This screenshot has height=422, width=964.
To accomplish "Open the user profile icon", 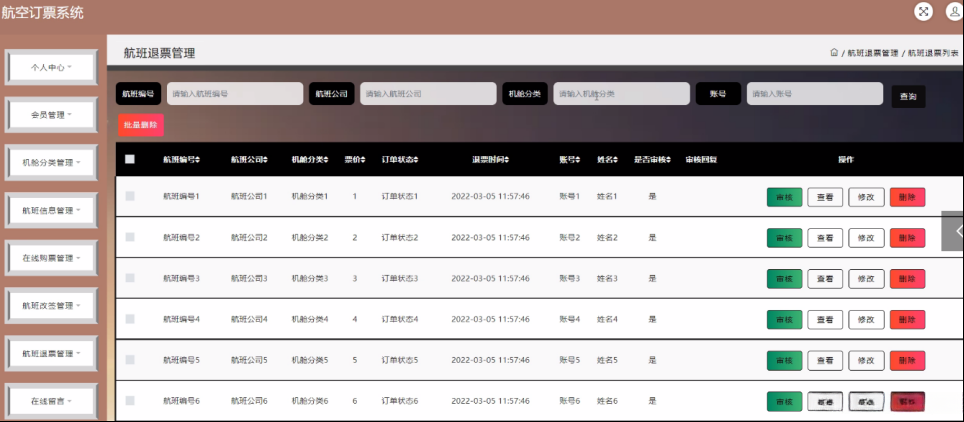I will pos(955,11).
